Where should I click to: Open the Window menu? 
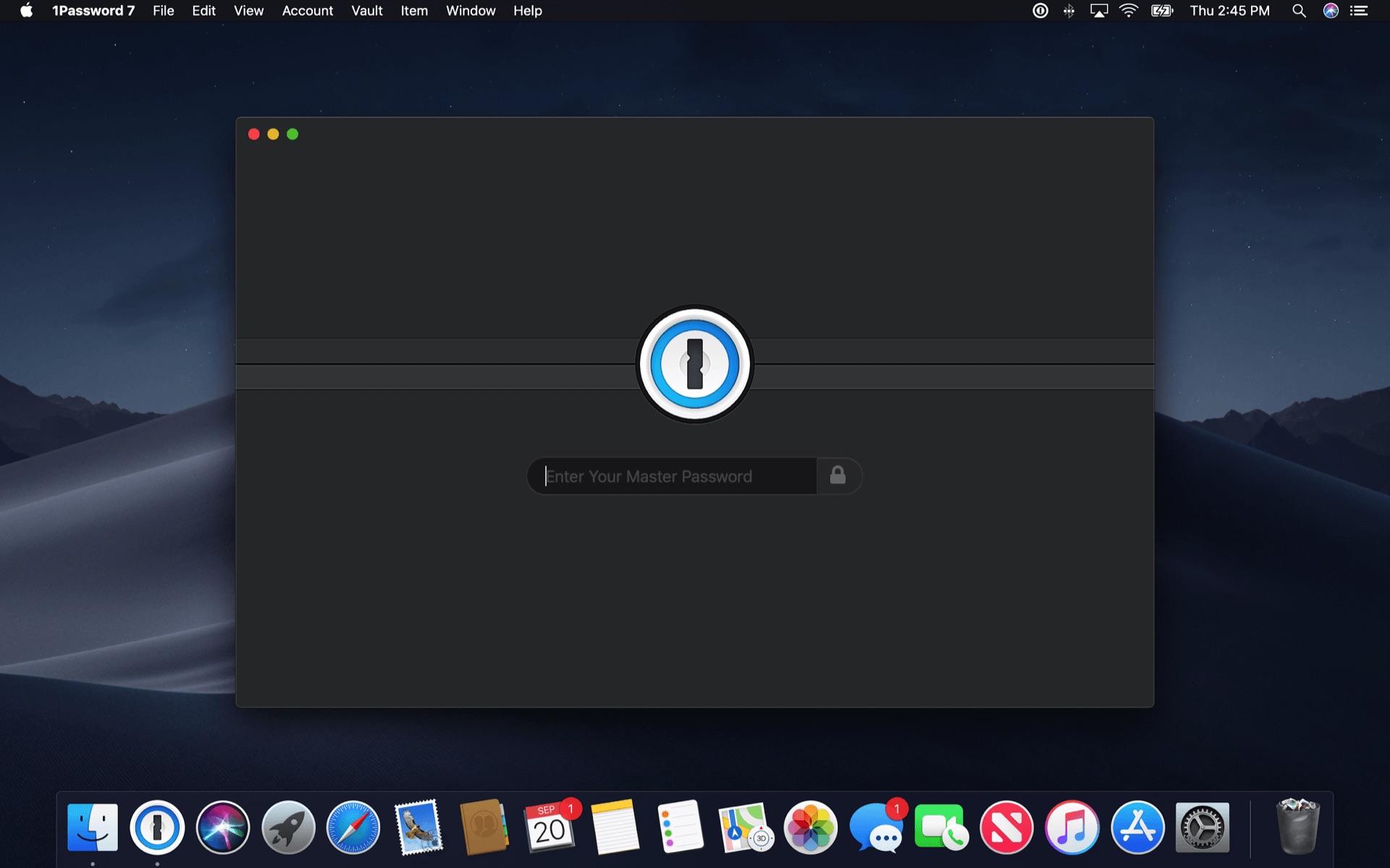[471, 11]
